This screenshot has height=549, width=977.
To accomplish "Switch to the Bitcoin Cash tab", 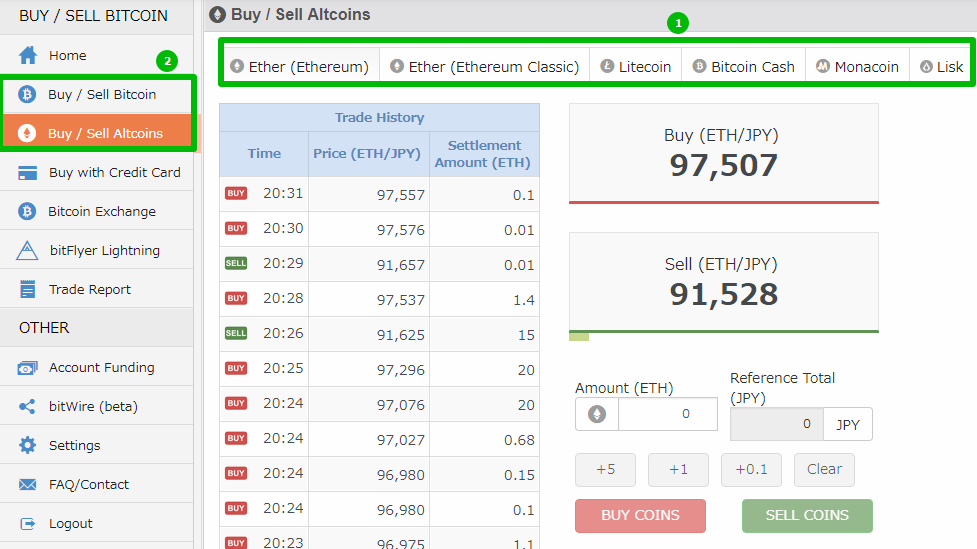I will pos(743,67).
